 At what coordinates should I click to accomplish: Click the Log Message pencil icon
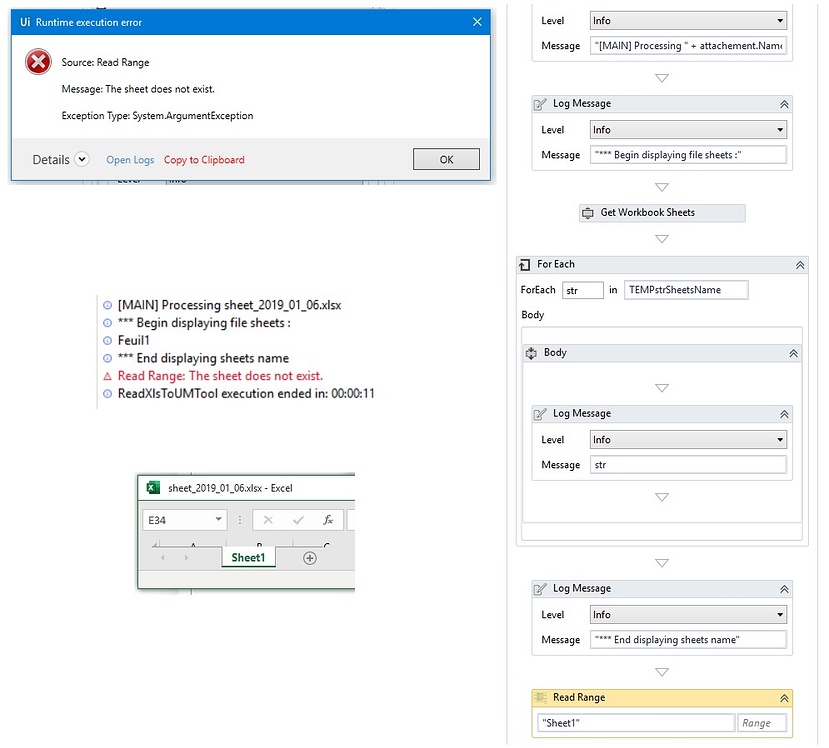[x=541, y=103]
